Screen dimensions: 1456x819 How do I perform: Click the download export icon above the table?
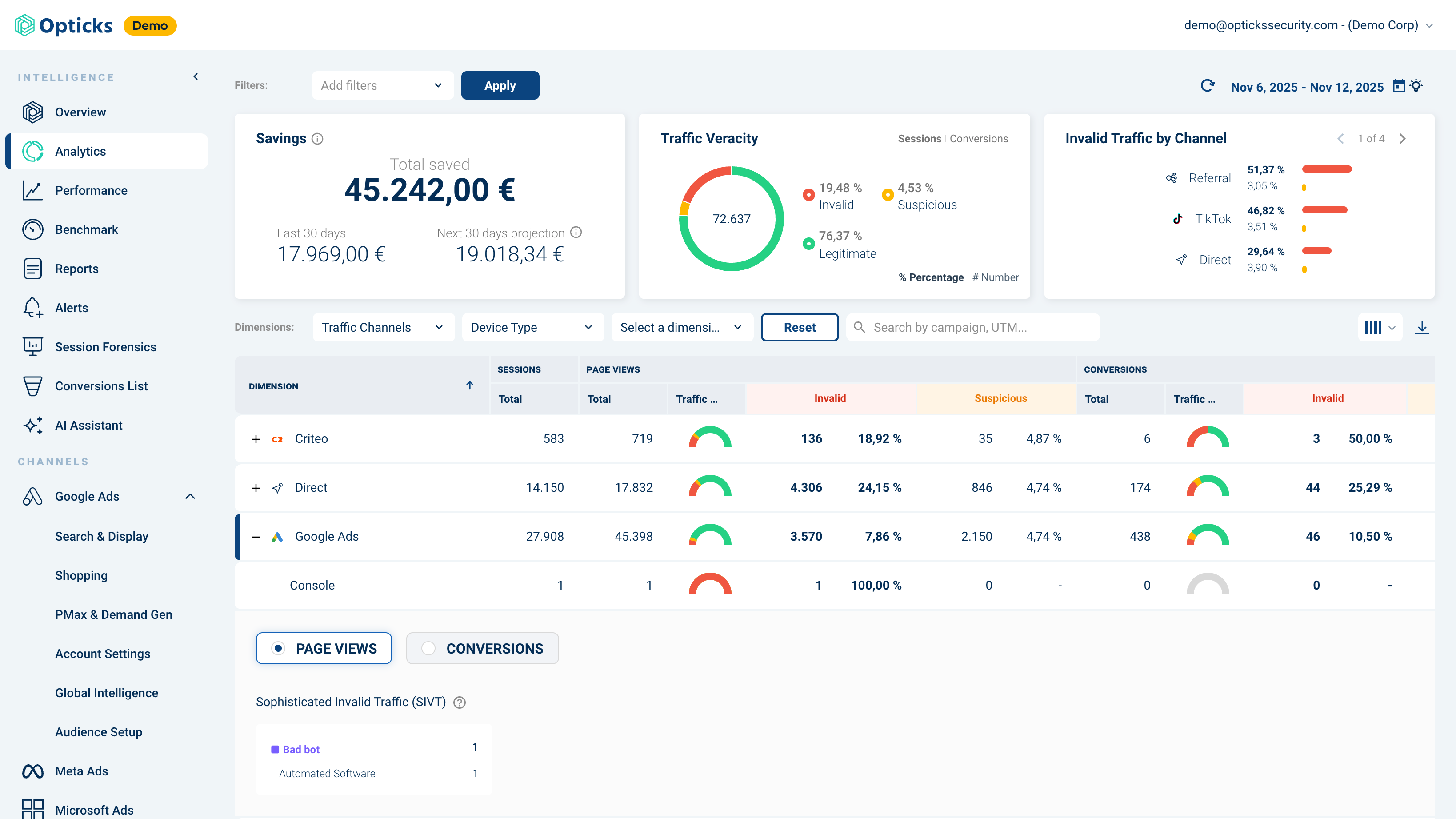(1423, 327)
